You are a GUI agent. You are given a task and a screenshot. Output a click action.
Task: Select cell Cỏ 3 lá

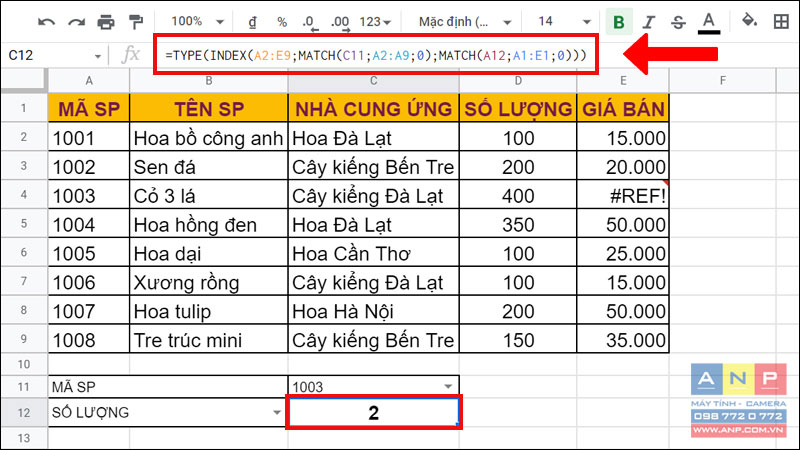pos(209,195)
